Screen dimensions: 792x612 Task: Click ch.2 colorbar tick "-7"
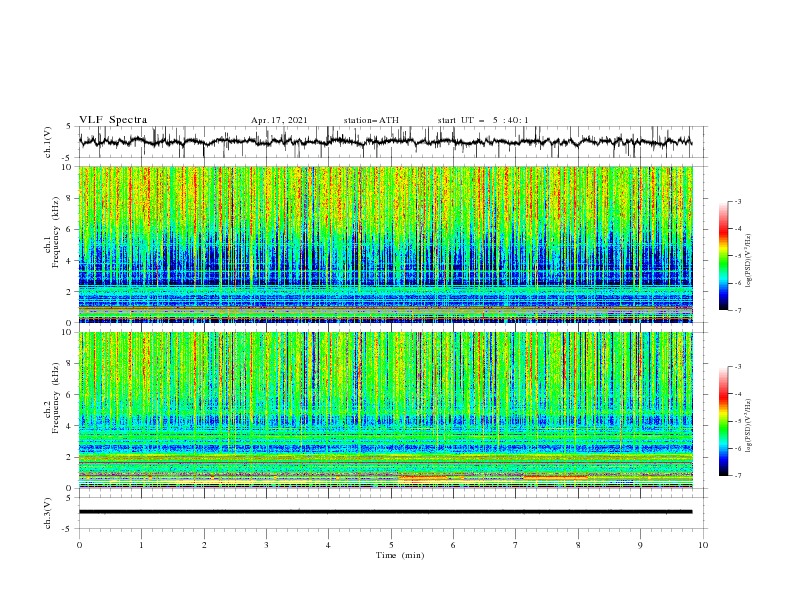(737, 476)
